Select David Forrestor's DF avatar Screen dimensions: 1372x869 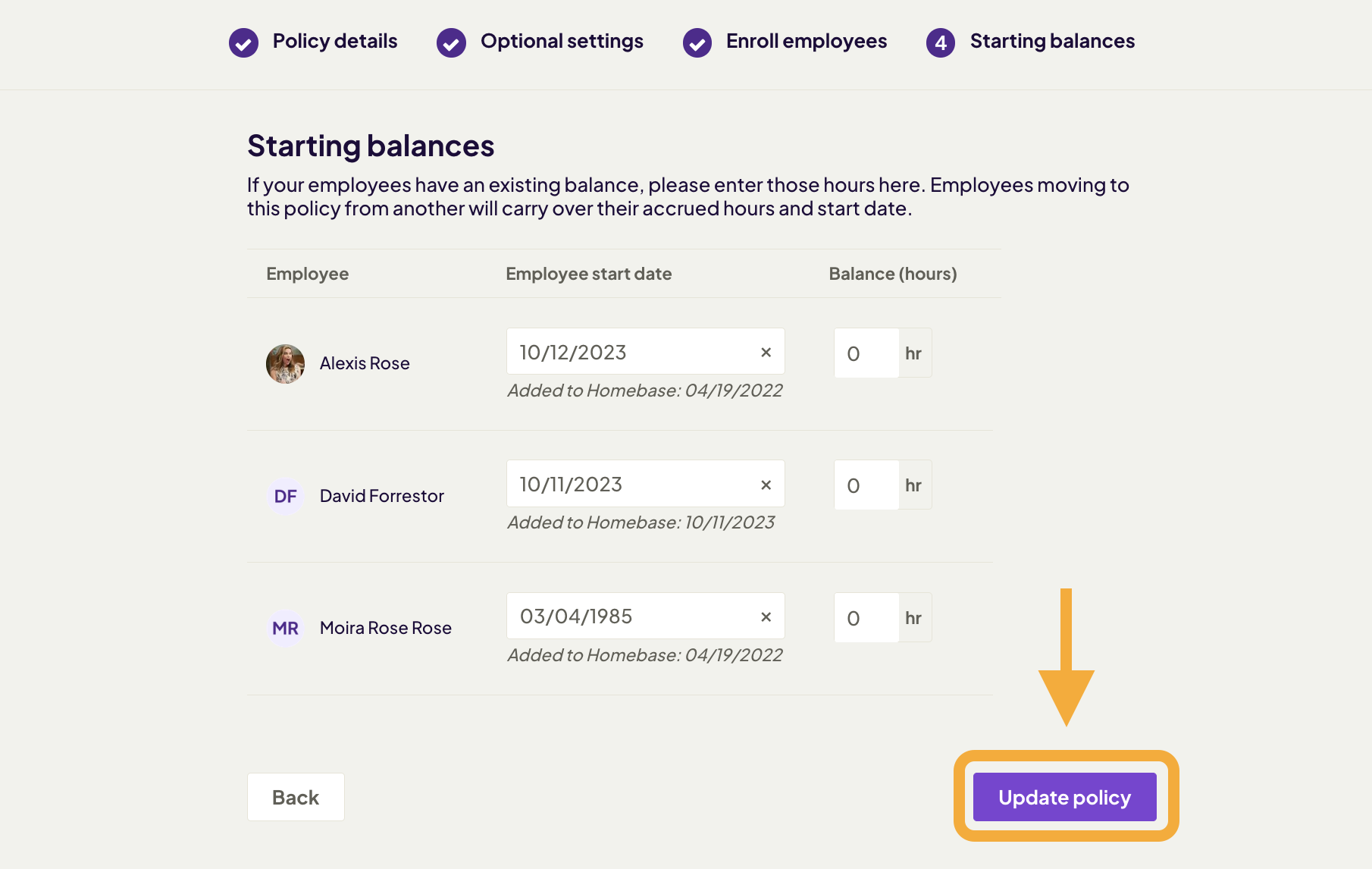(x=285, y=496)
